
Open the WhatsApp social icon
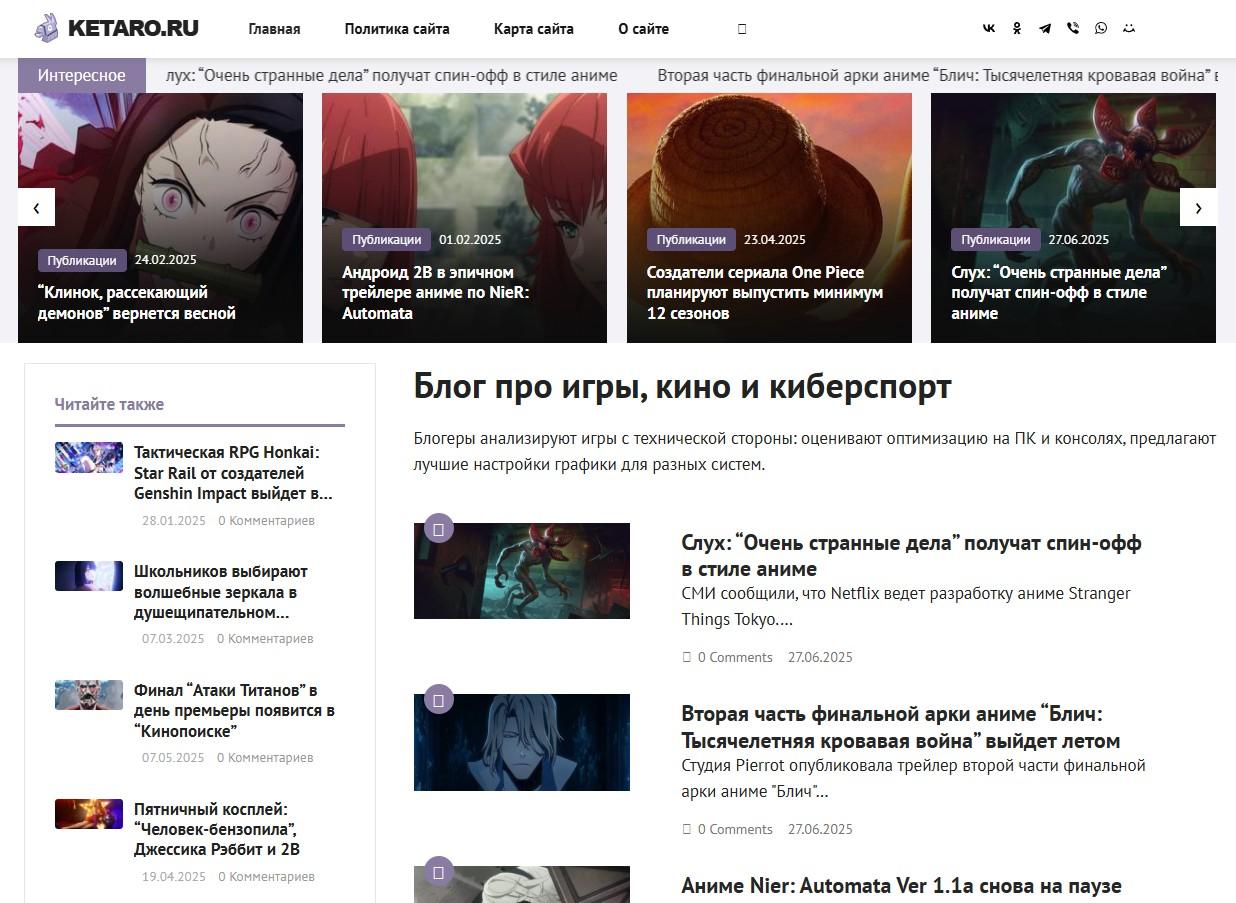[1101, 28]
